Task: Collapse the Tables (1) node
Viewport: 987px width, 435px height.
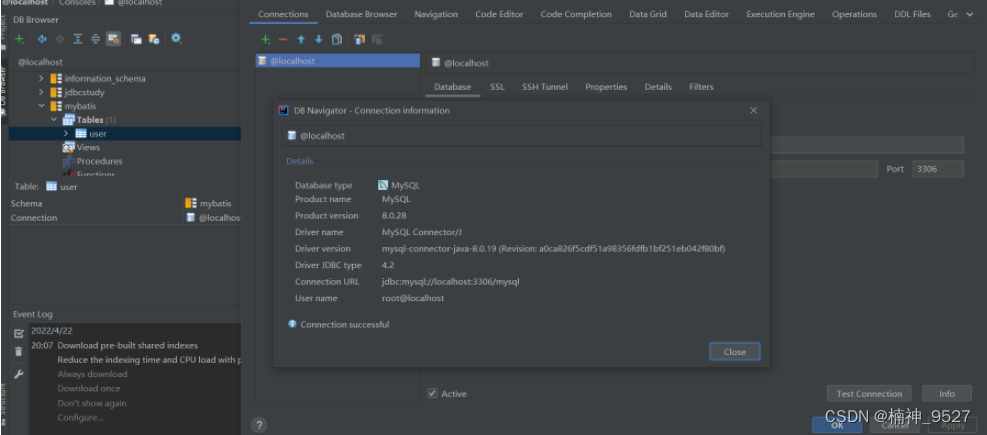Action: (54, 120)
